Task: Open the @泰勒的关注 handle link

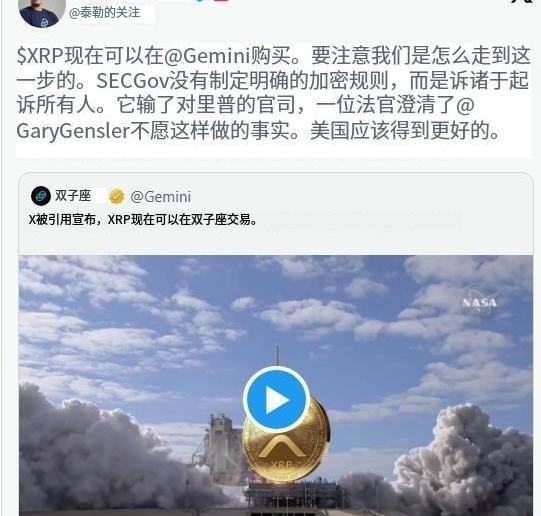Action: 105,13
